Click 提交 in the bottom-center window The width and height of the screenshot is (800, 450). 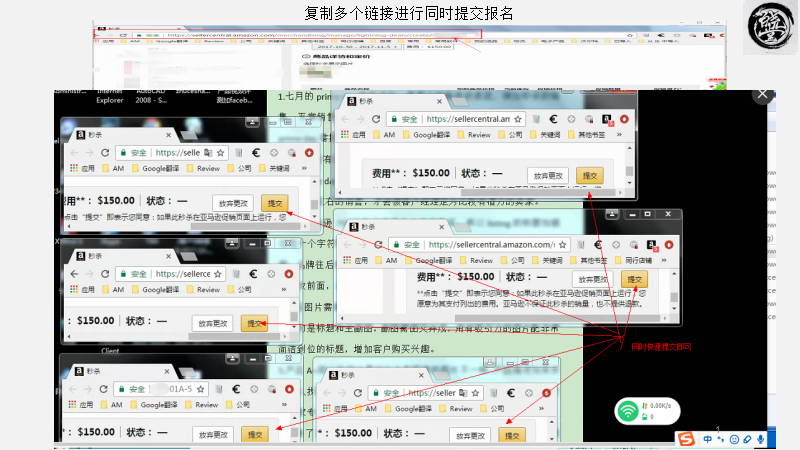[512, 435]
